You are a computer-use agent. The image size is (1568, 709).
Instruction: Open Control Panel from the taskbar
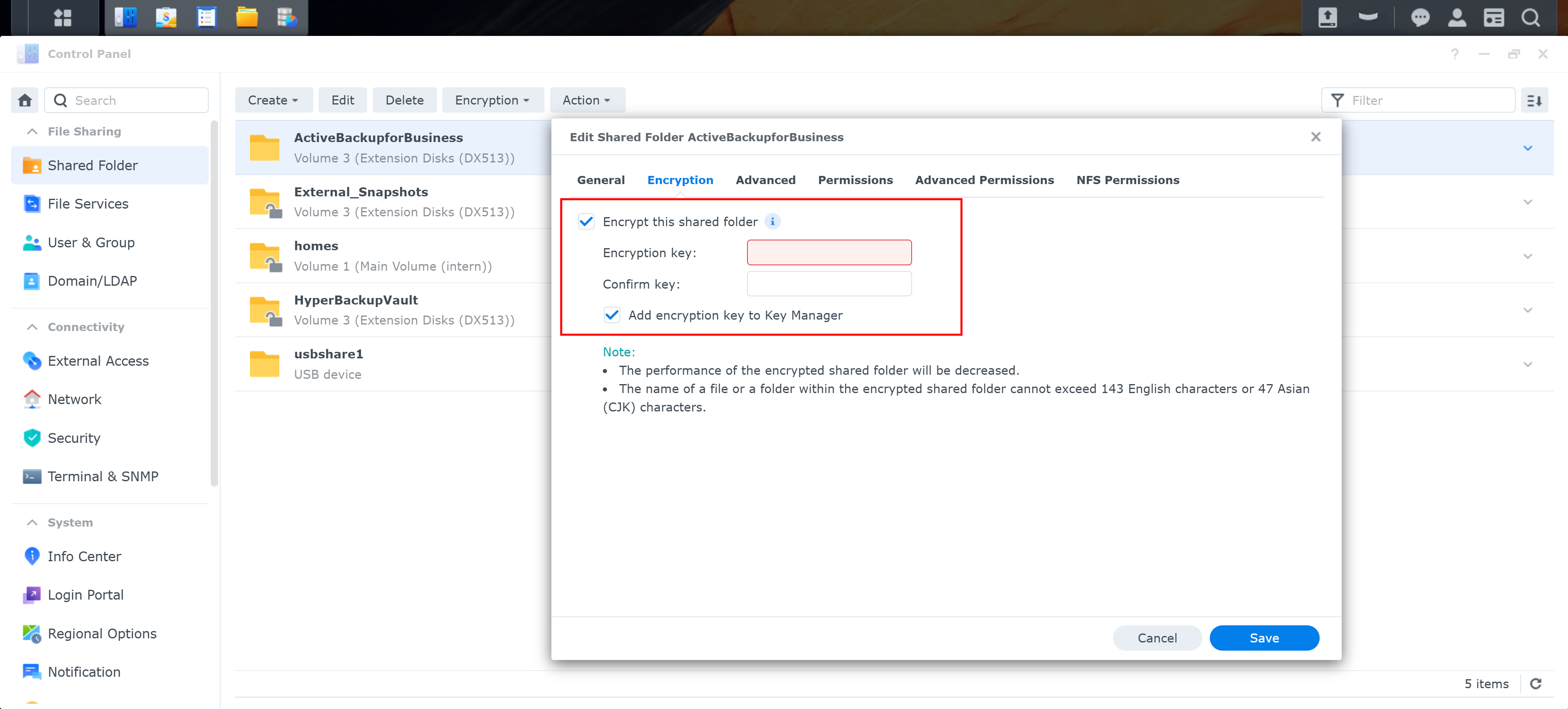pos(126,18)
